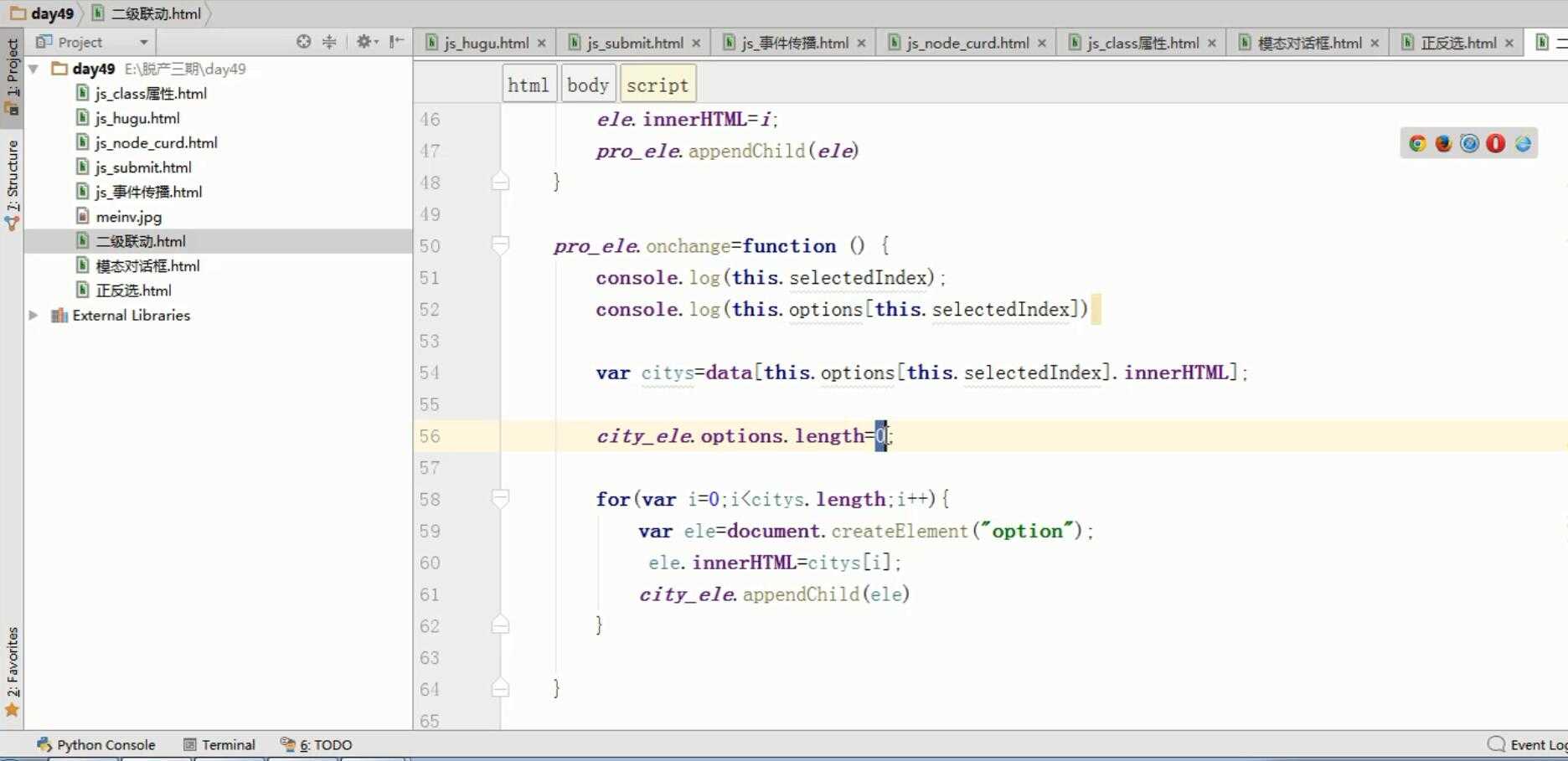The height and width of the screenshot is (761, 1568).
Task: Open preview in Chrome browser icon
Action: tap(1417, 143)
